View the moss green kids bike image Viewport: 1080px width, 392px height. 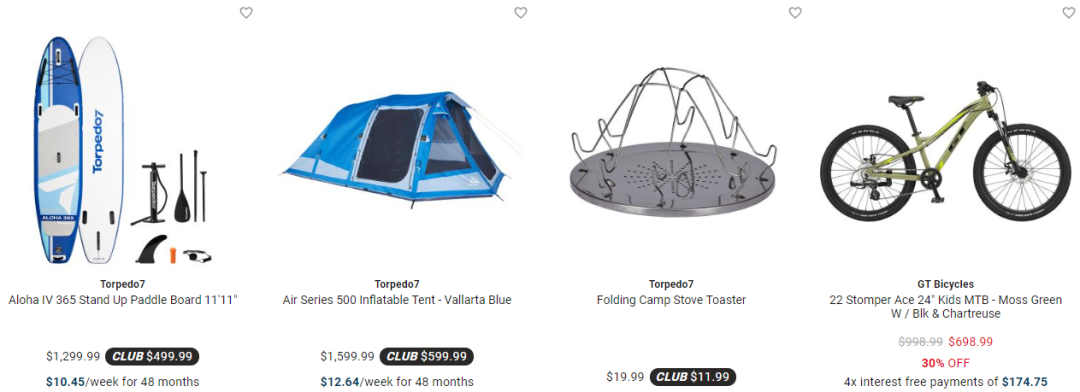click(x=945, y=152)
